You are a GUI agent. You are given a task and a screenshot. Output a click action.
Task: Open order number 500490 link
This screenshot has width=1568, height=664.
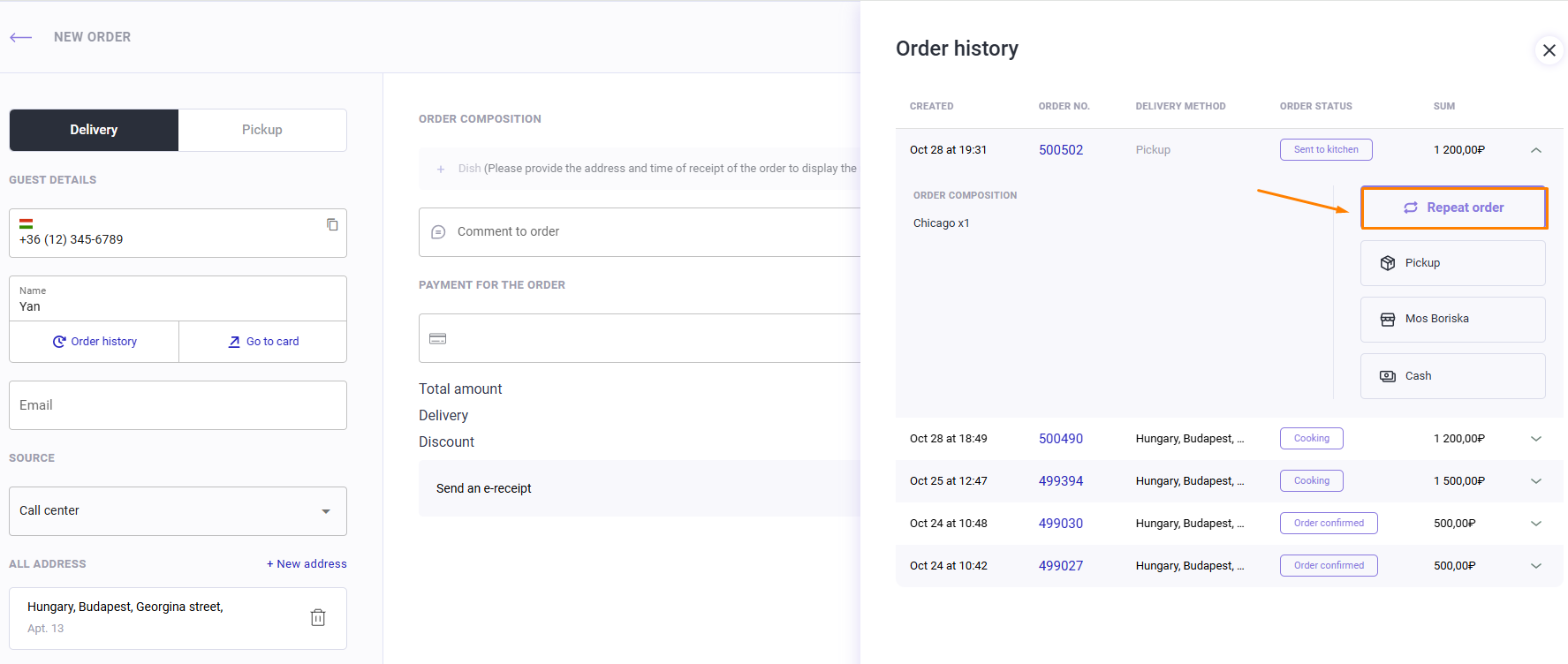1061,439
